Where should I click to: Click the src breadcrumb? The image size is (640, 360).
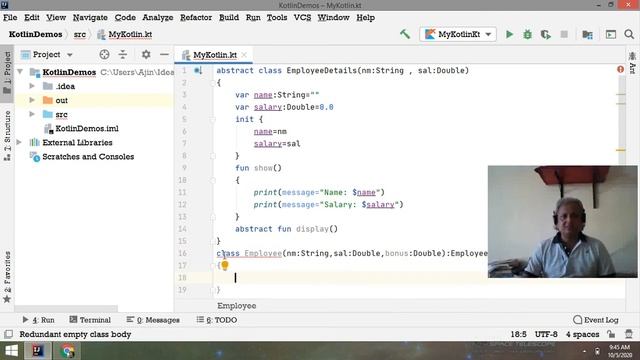(x=80, y=34)
